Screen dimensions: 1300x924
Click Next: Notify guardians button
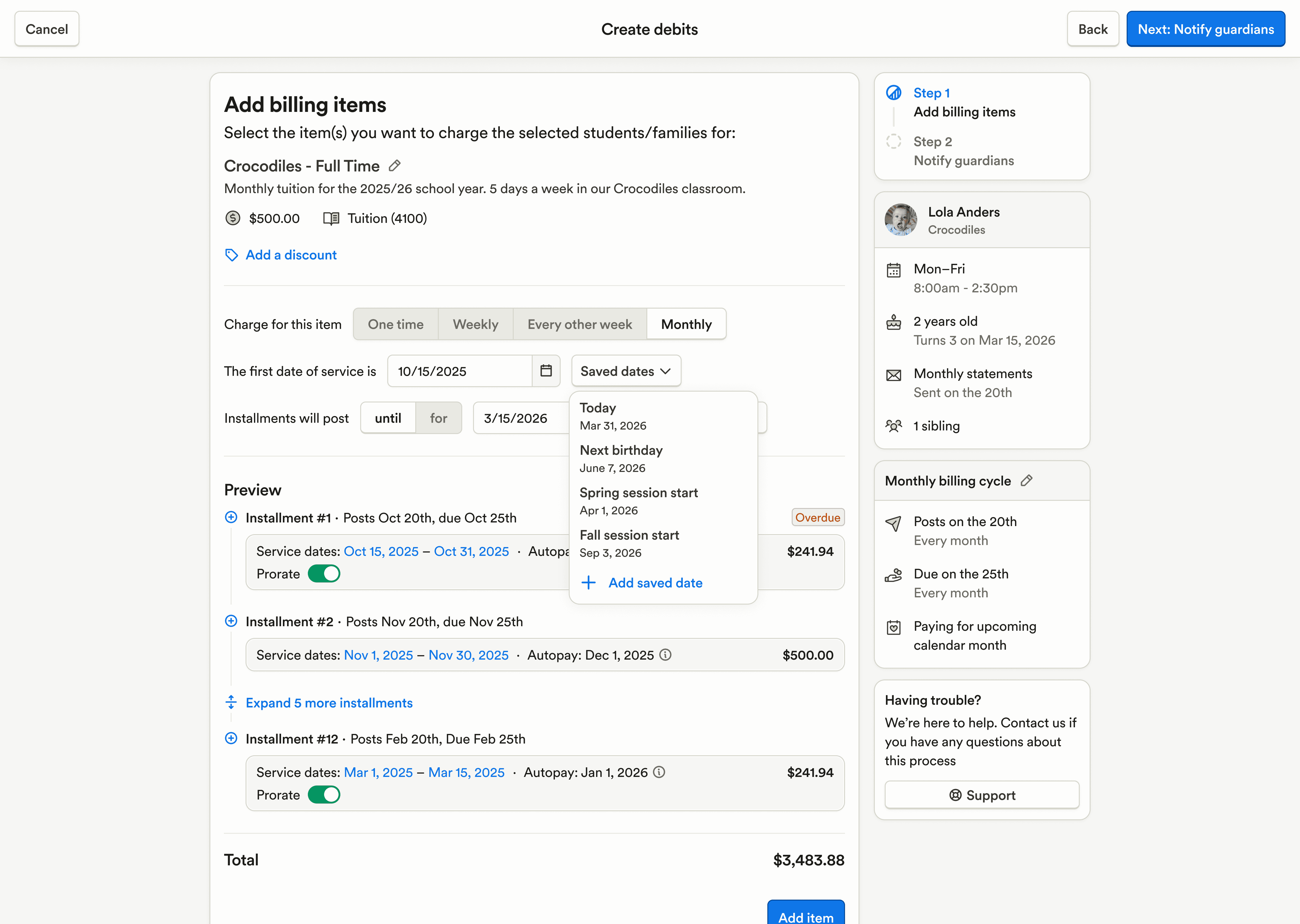click(x=1205, y=29)
